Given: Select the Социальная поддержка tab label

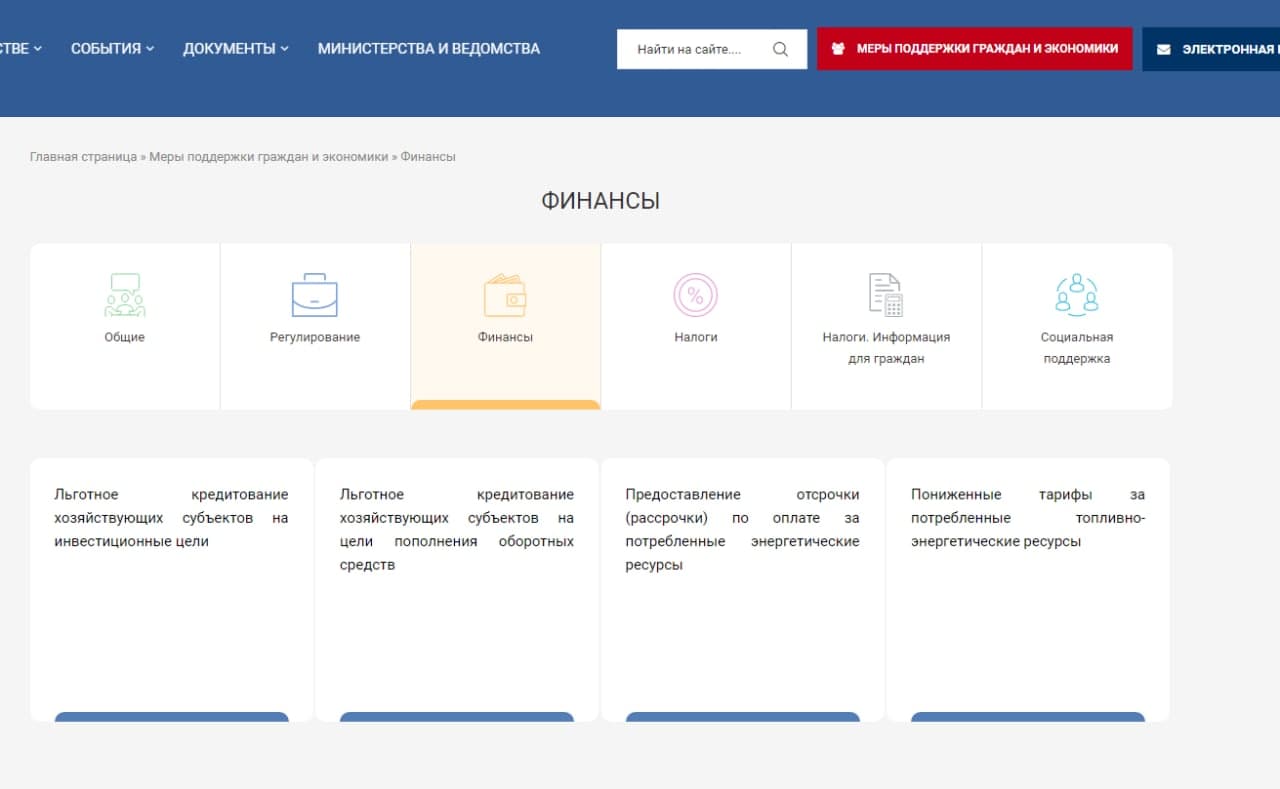Looking at the screenshot, I should [1077, 348].
